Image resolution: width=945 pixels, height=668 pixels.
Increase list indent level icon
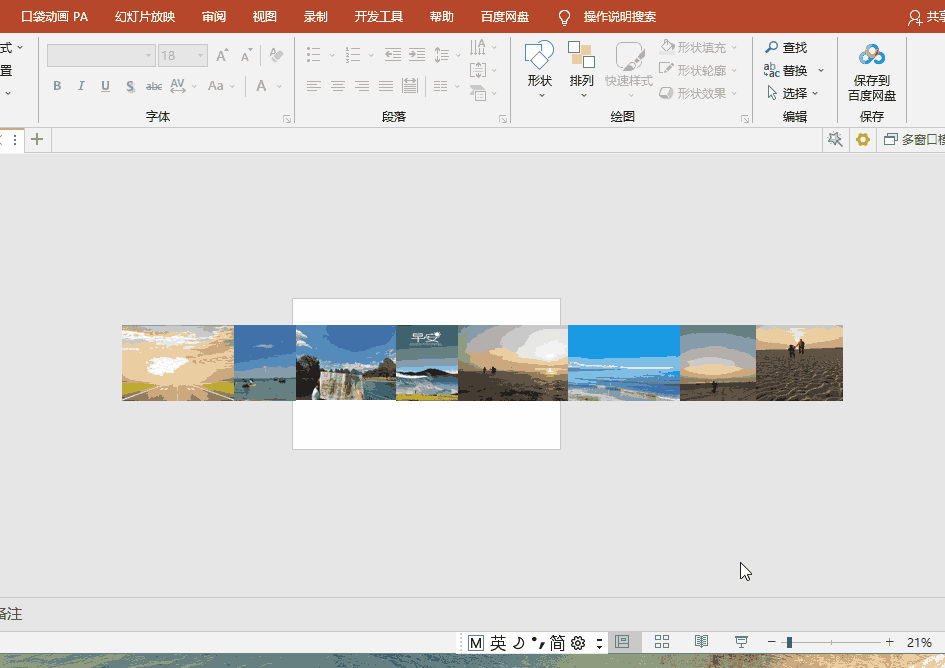(x=416, y=55)
